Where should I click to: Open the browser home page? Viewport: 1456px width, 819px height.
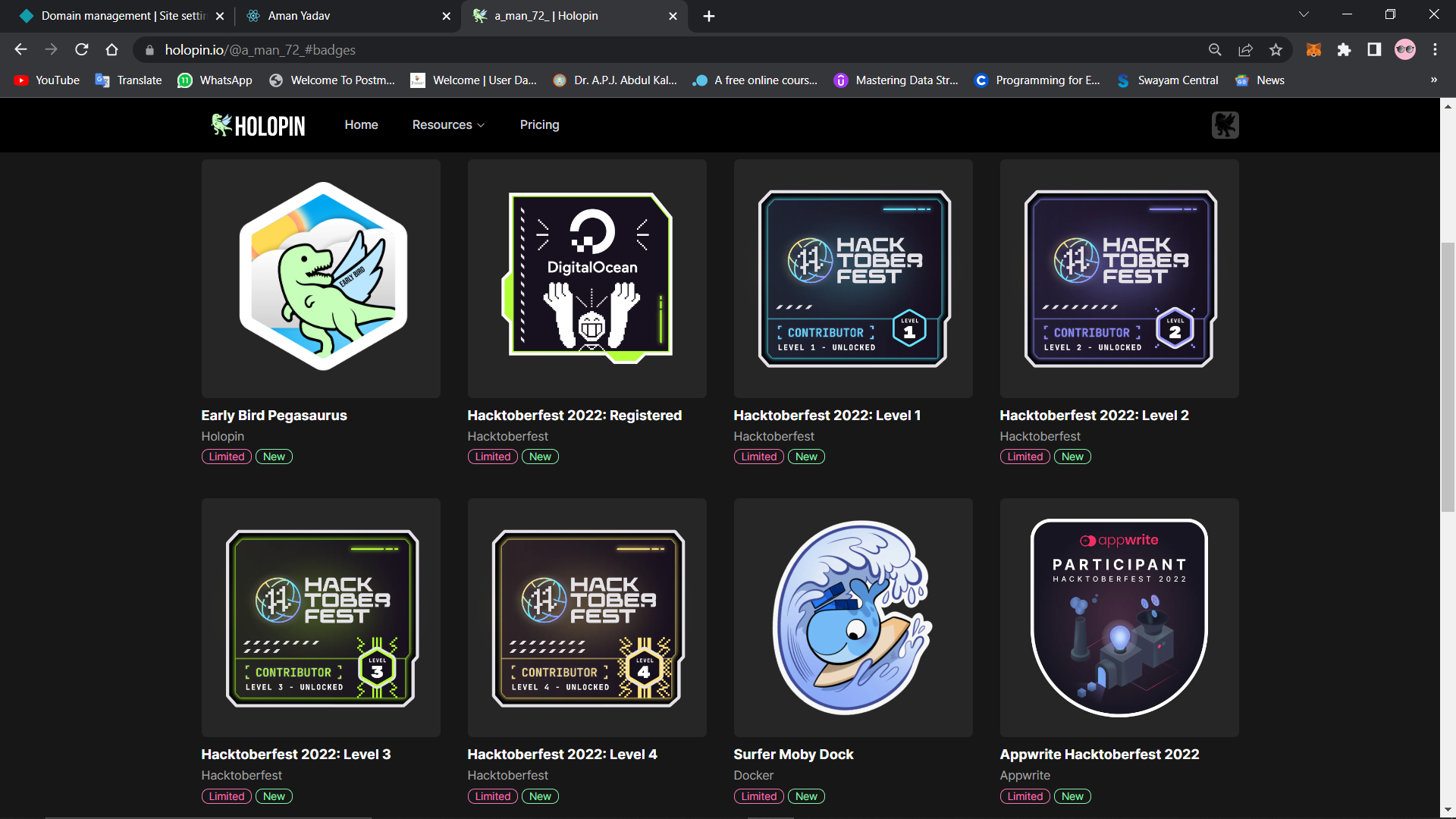coord(112,50)
